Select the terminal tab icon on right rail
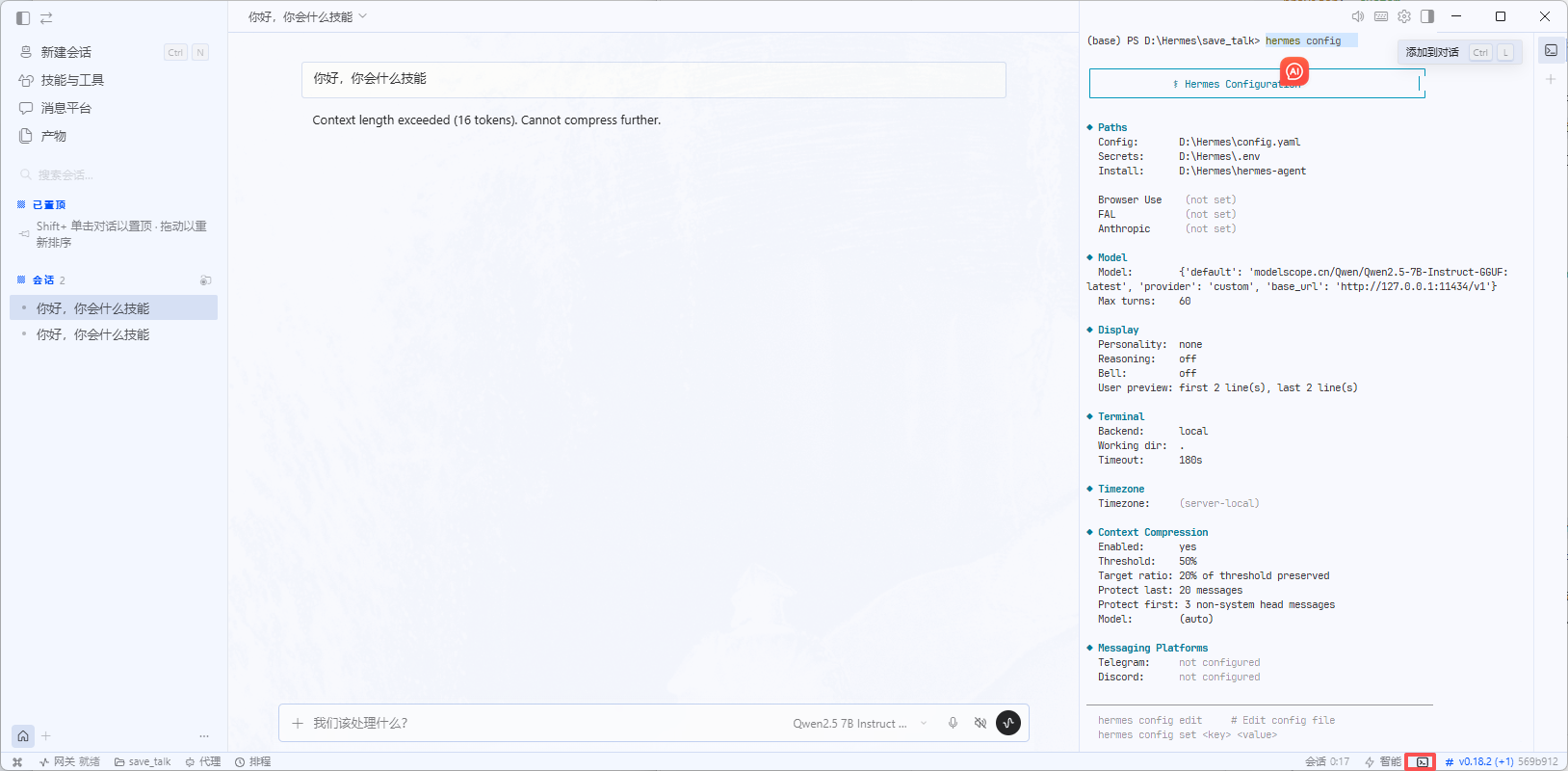The image size is (1568, 771). 1551,50
